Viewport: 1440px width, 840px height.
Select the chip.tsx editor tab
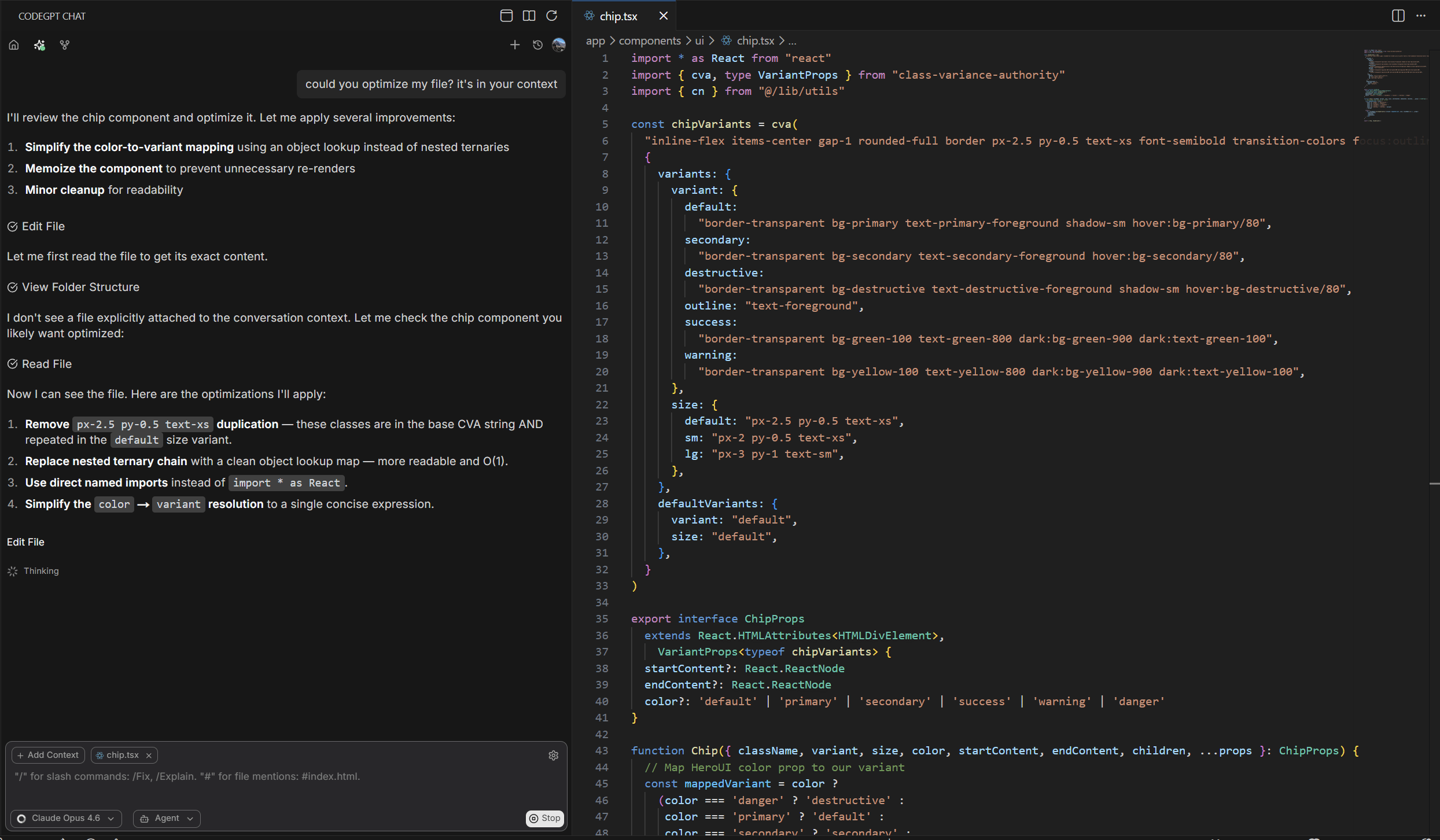[x=618, y=16]
